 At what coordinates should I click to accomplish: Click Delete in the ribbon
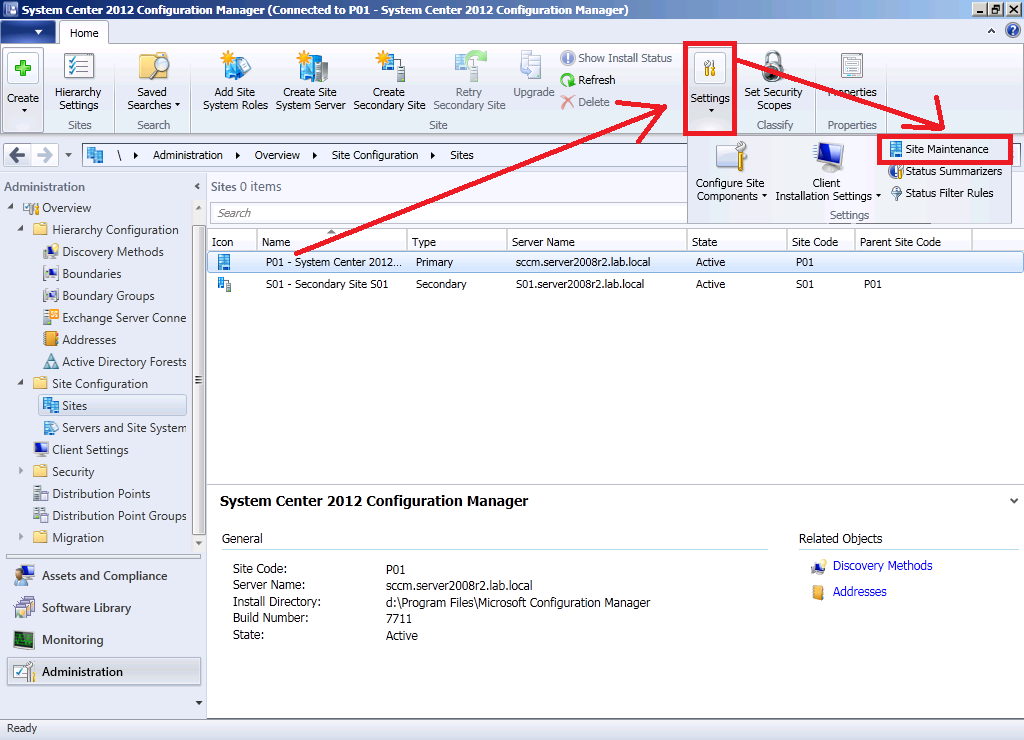point(585,102)
